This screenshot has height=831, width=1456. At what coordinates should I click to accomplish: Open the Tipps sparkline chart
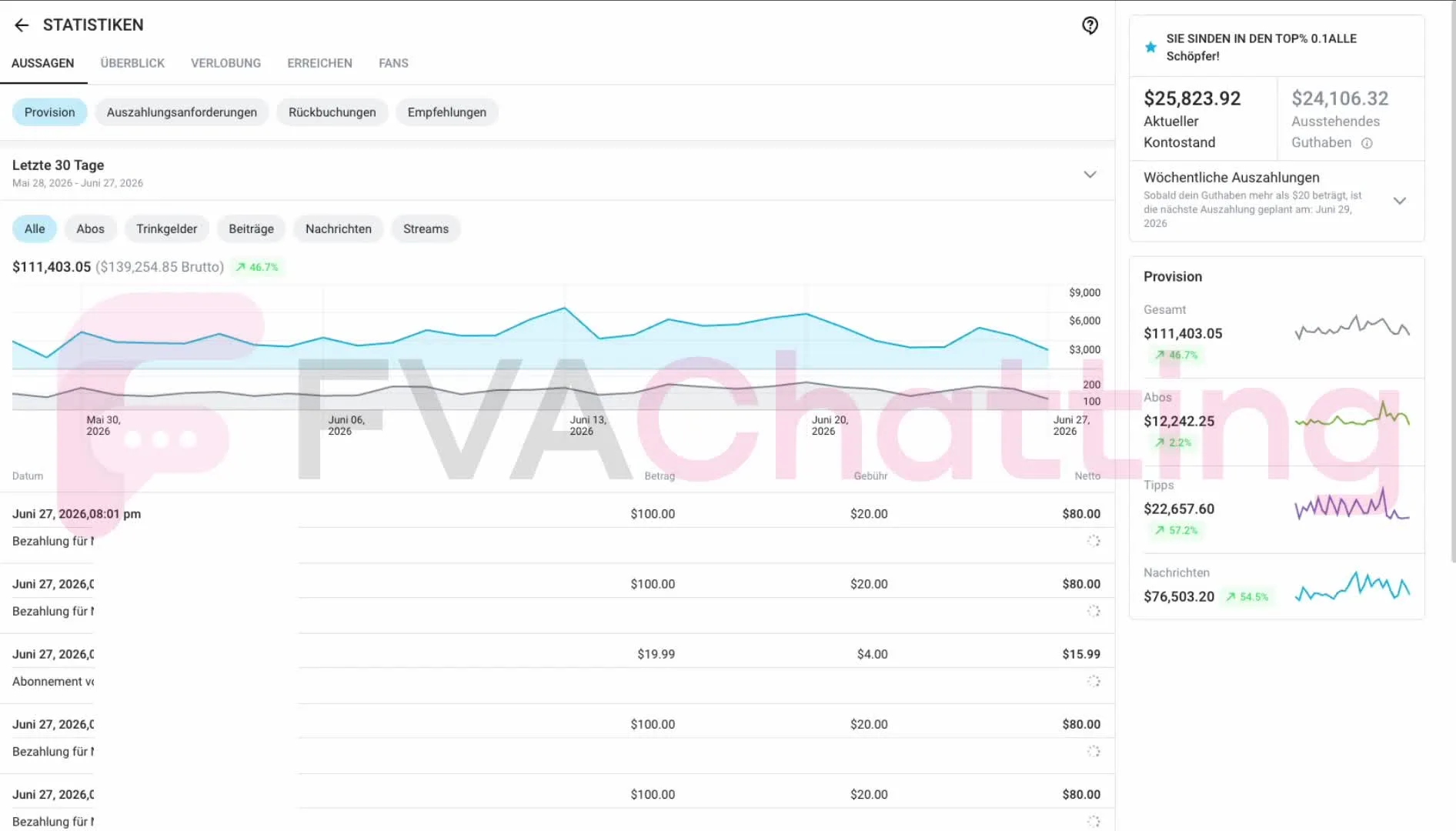pos(1352,504)
